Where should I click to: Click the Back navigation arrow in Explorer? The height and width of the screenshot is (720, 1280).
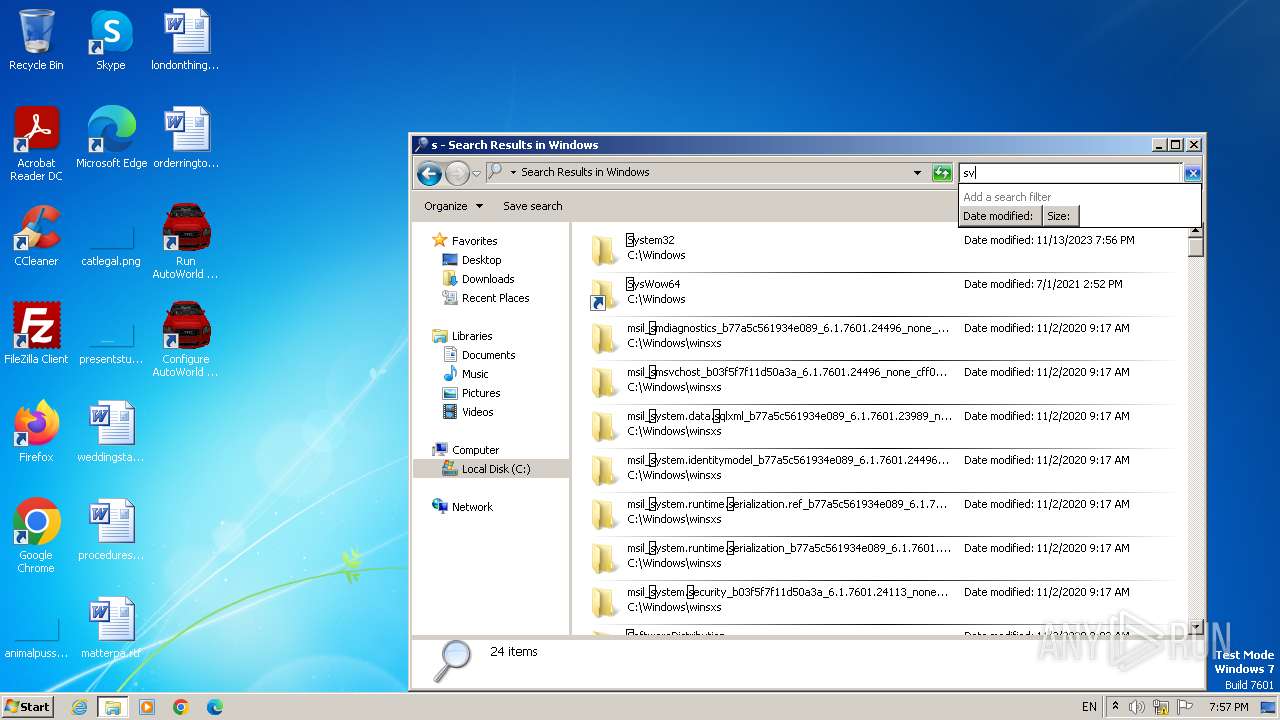click(x=430, y=173)
